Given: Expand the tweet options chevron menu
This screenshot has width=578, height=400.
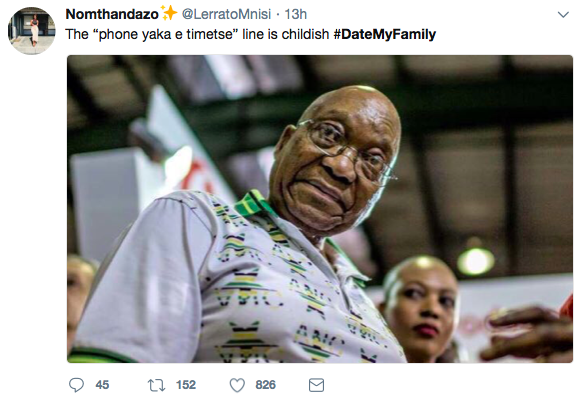Looking at the screenshot, I should click(x=563, y=15).
